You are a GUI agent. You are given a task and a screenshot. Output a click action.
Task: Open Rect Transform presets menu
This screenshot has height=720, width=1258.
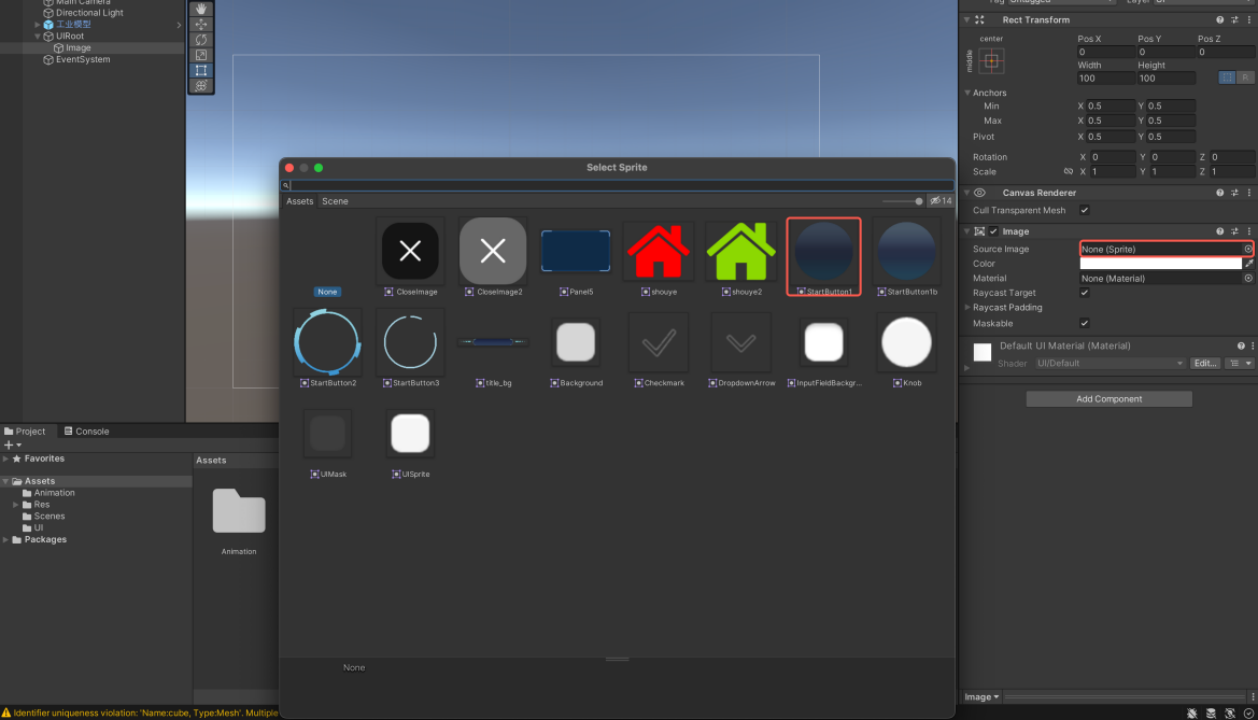pyautogui.click(x=1235, y=20)
